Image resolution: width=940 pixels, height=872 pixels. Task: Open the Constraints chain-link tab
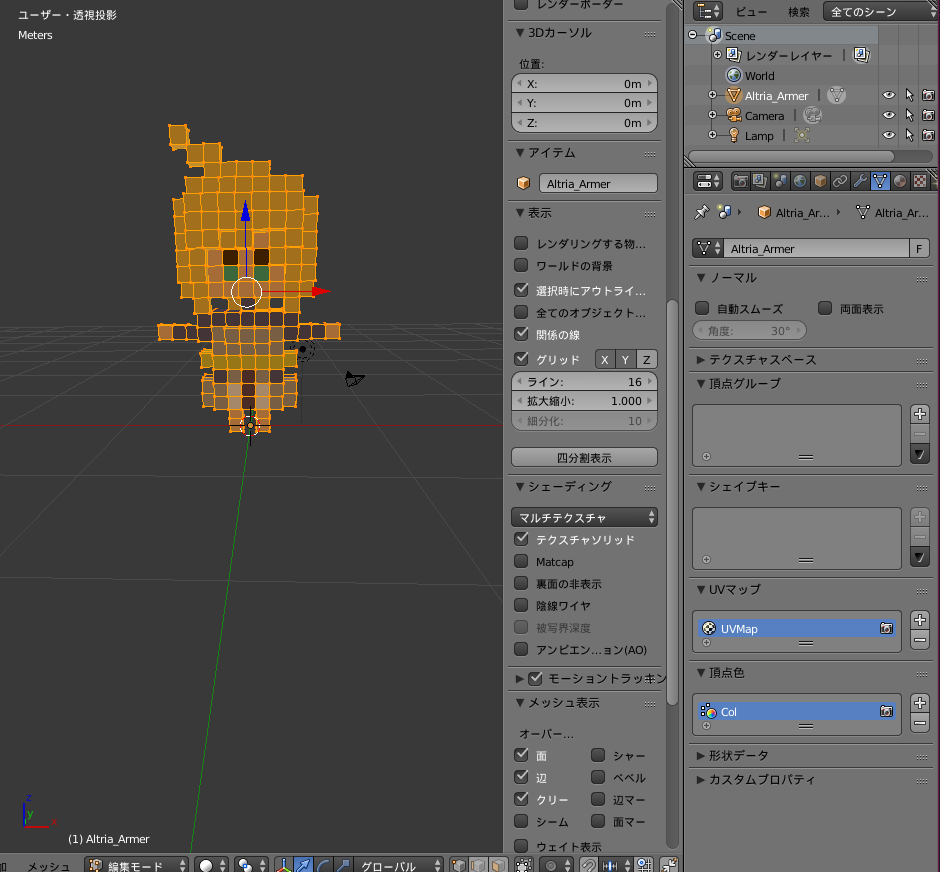coord(840,181)
